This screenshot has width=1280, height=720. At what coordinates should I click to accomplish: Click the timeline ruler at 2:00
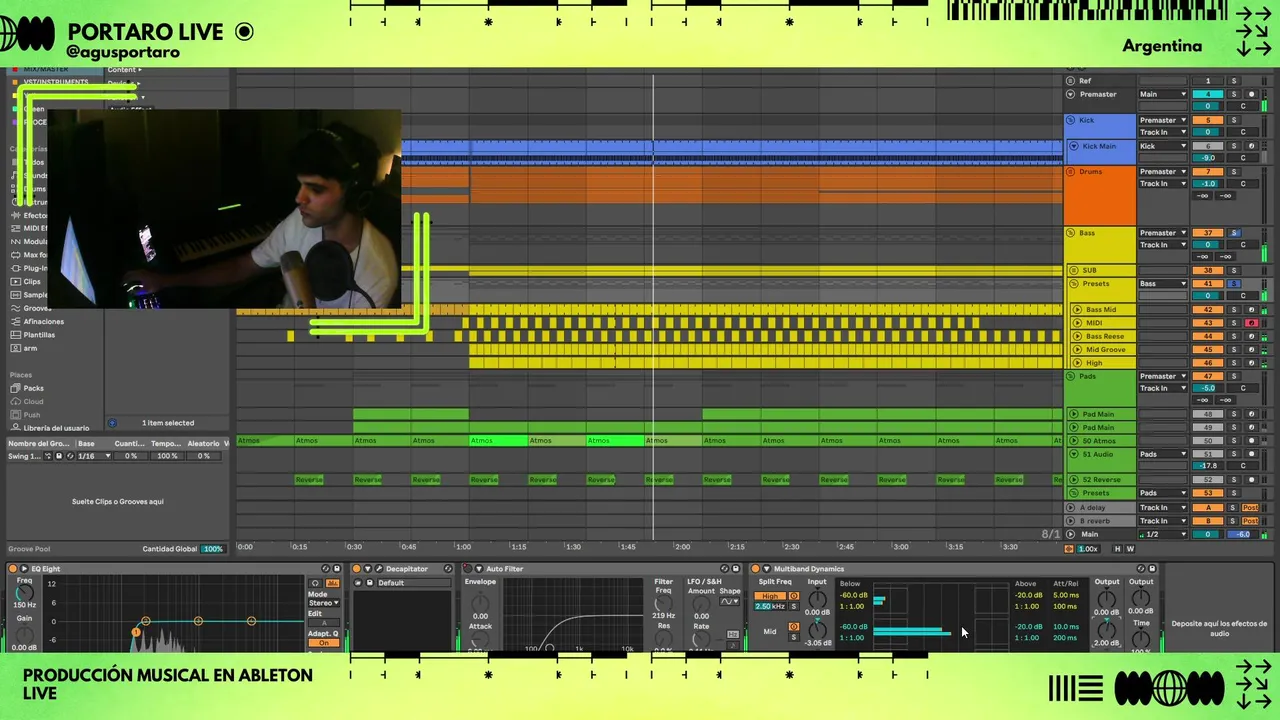[x=682, y=547]
